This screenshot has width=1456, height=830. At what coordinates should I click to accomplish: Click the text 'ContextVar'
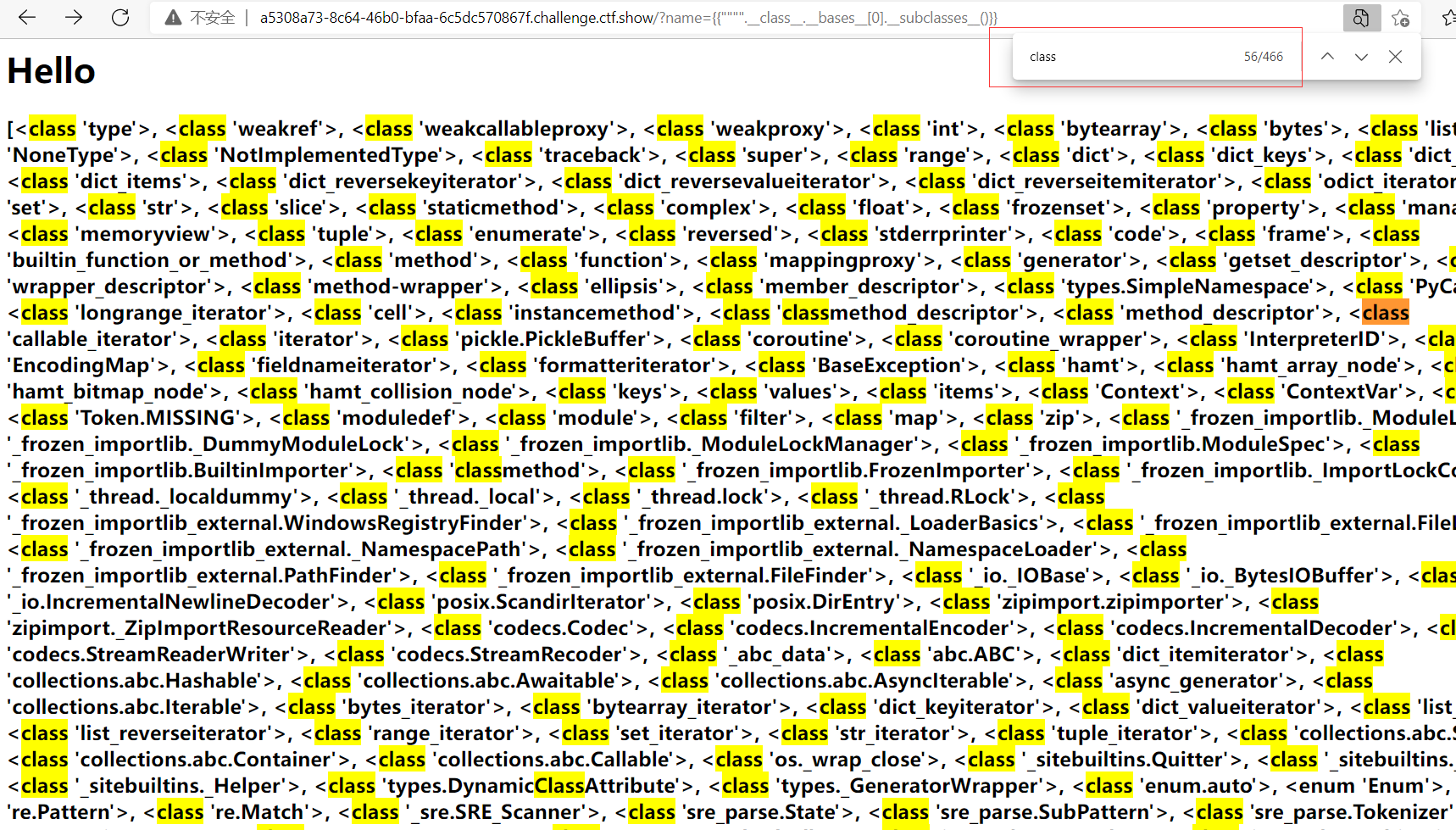(x=1344, y=392)
